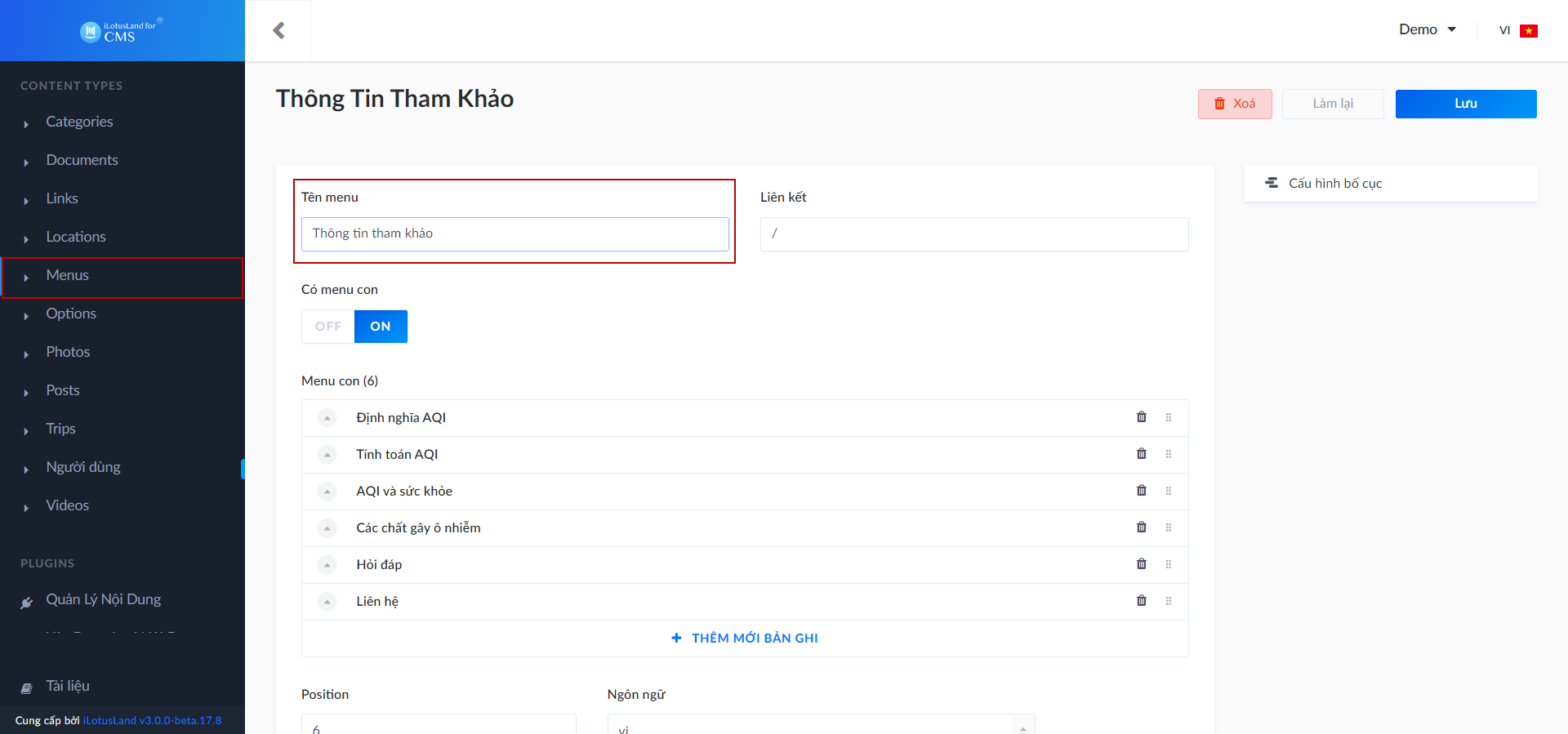Screen dimensions: 1568x734
Task: Click drag handle of Định nghĩa AQI row
Action: (1169, 417)
